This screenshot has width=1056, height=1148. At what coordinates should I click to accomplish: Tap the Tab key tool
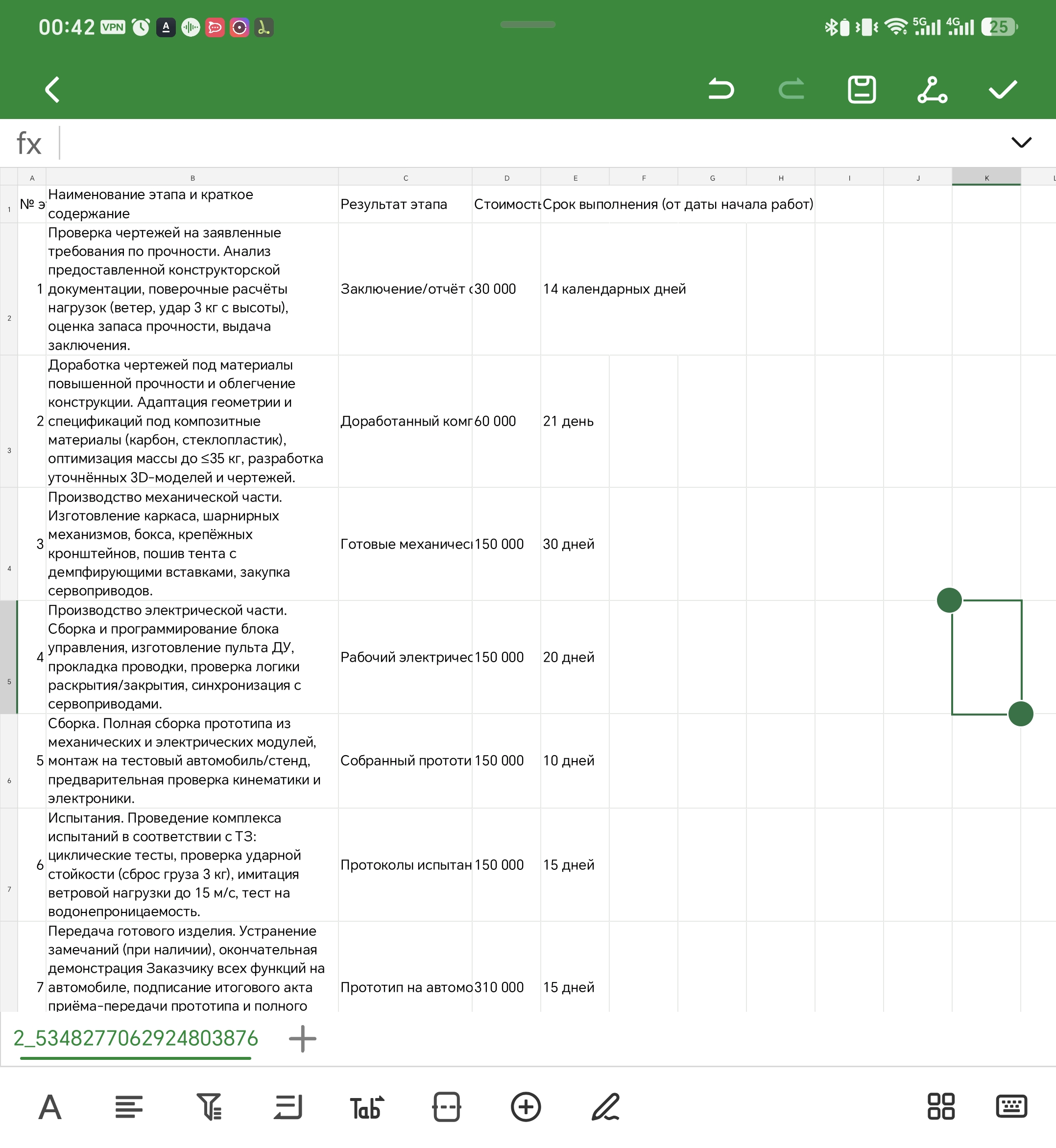[x=367, y=1107]
